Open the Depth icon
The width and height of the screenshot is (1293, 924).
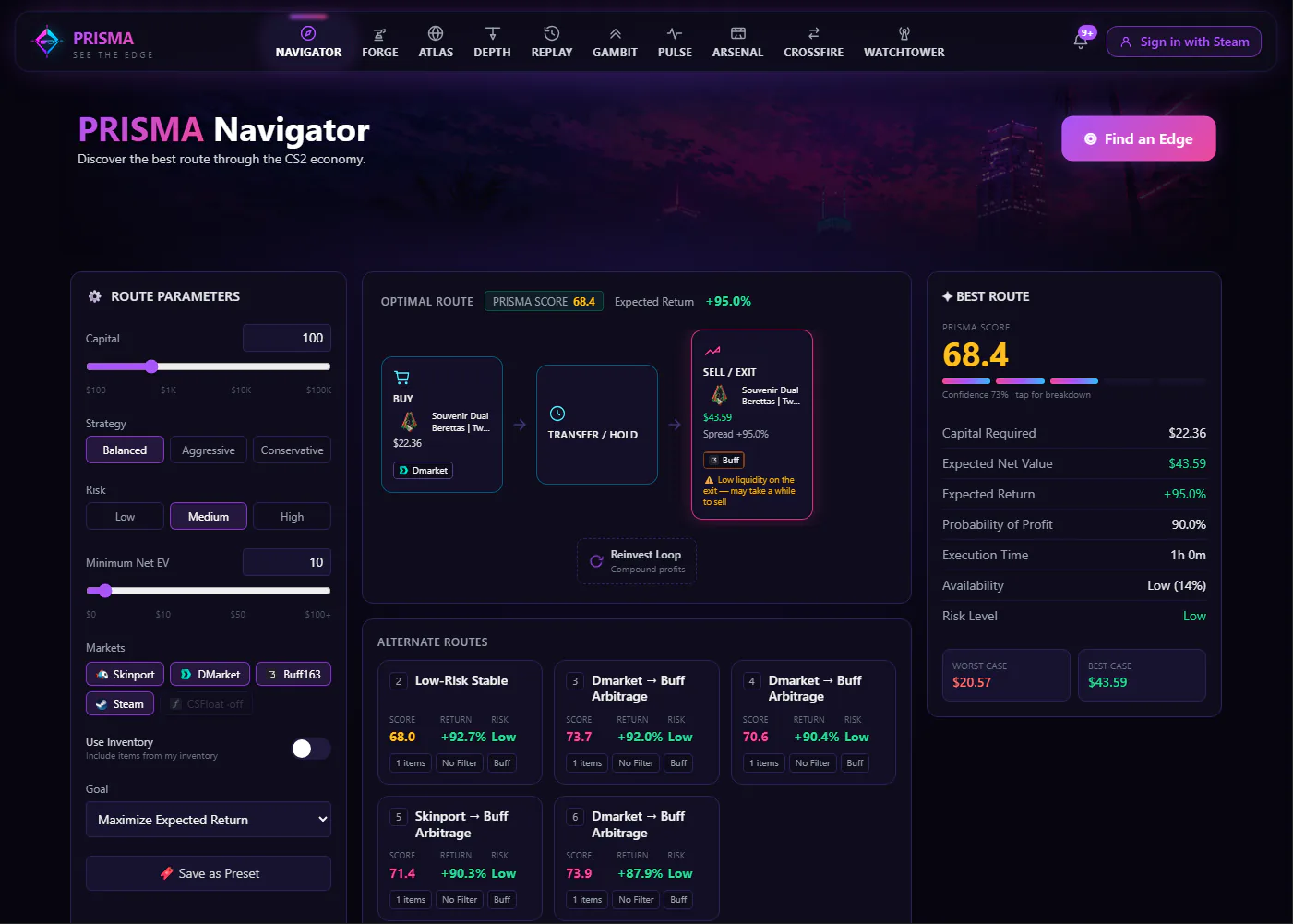coord(492,33)
